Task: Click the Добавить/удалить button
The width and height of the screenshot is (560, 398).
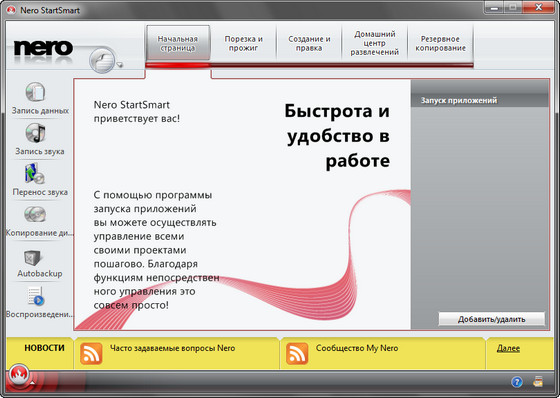Action: (x=492, y=319)
